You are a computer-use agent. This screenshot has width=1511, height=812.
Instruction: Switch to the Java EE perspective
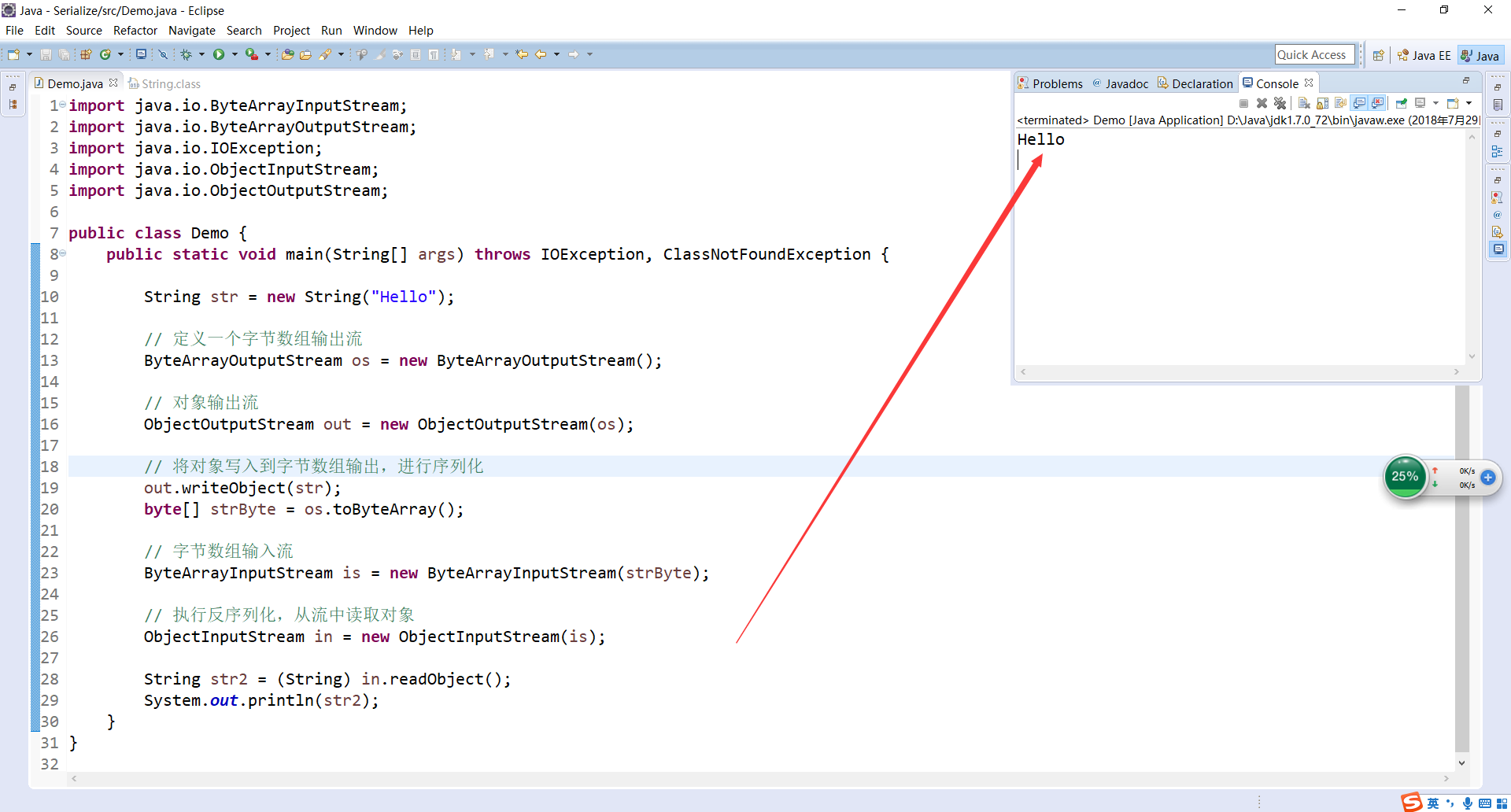(x=1424, y=55)
